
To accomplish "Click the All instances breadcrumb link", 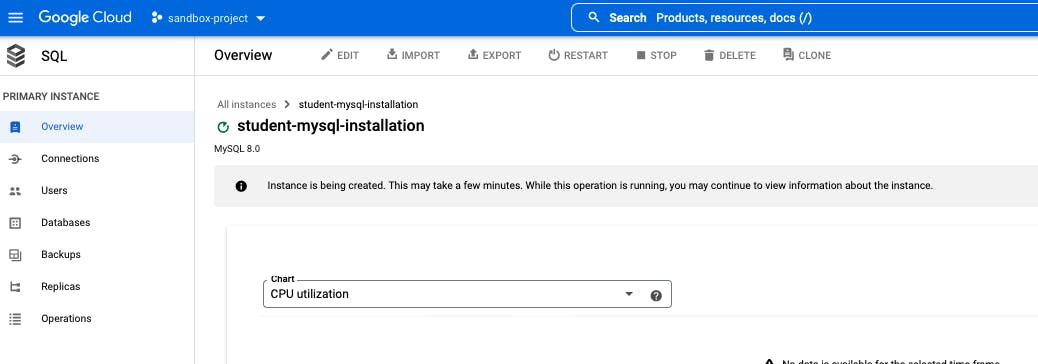I will (x=246, y=105).
